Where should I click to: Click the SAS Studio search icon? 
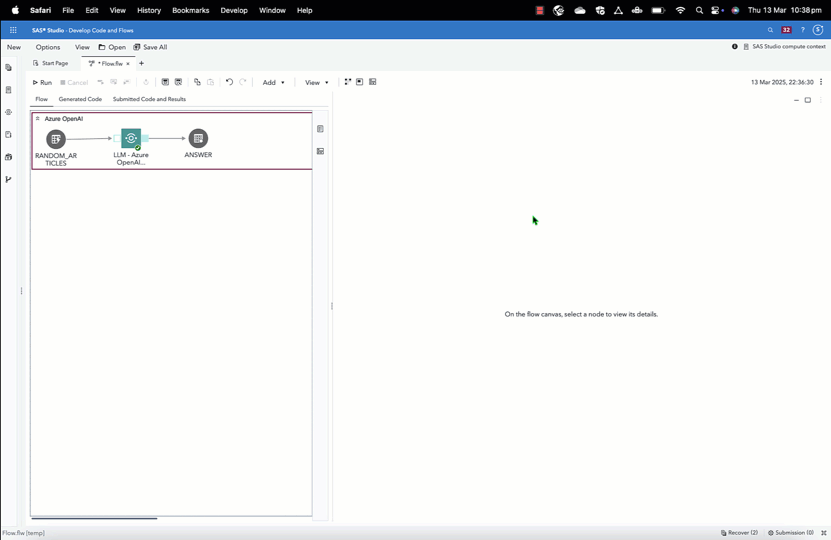point(771,30)
